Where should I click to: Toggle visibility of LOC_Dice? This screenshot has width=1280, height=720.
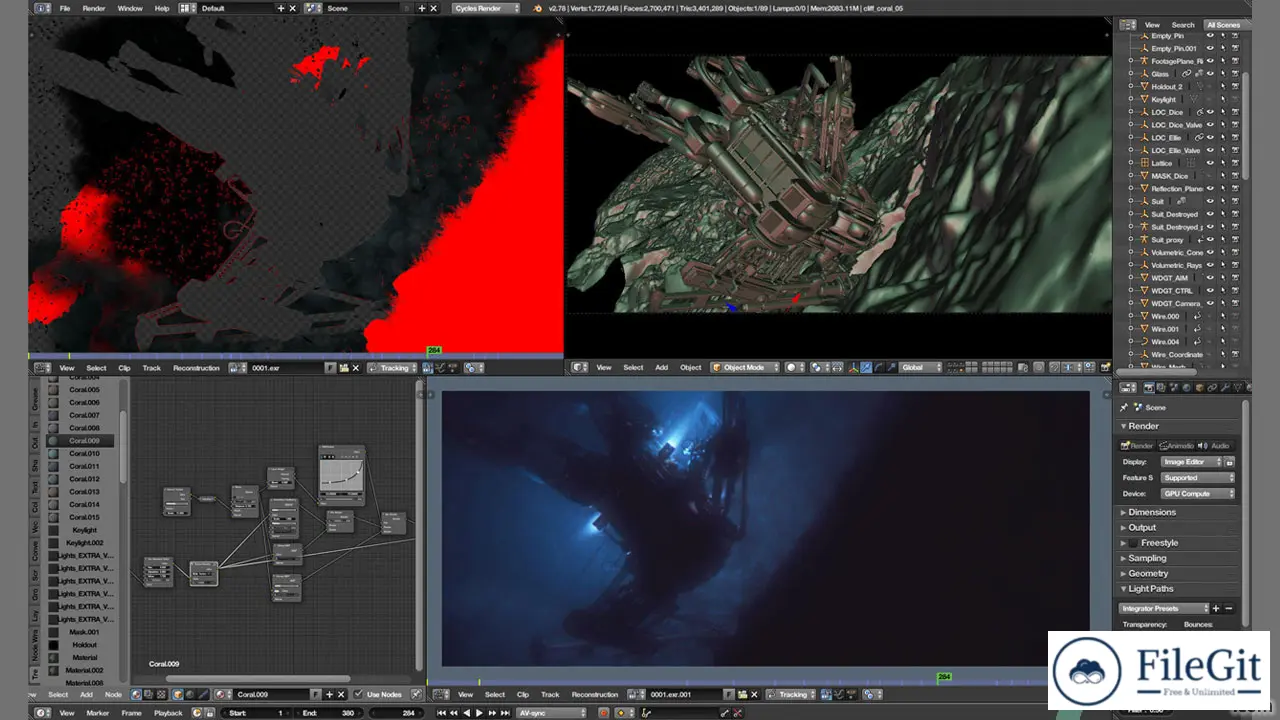point(1209,112)
